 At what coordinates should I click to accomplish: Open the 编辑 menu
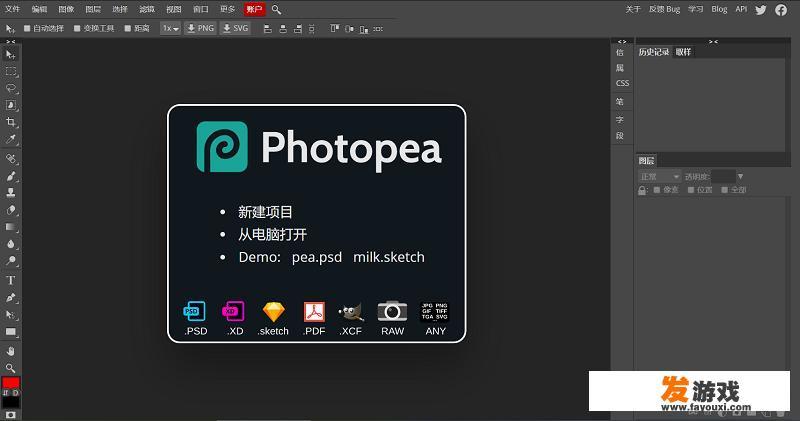tap(39, 9)
